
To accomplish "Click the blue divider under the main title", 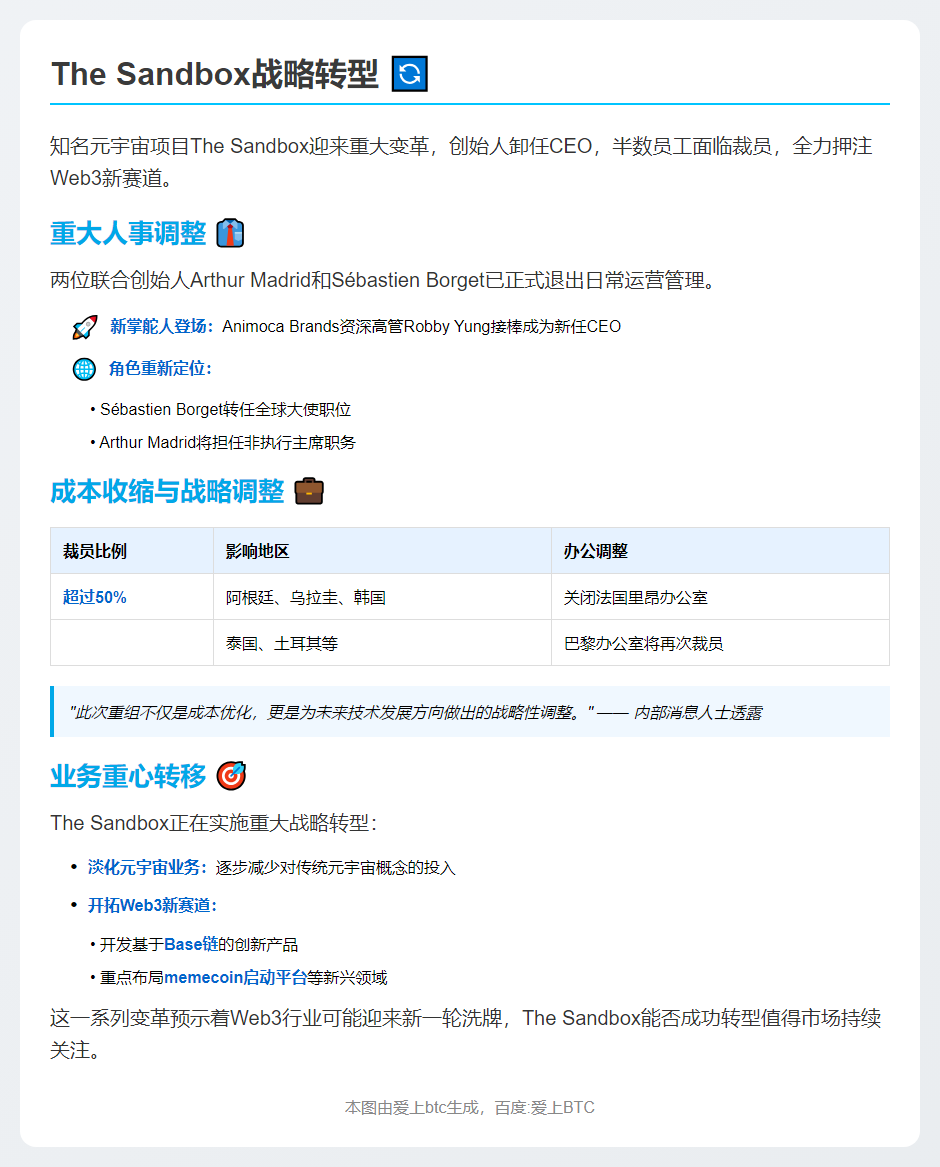I will pyautogui.click(x=470, y=103).
